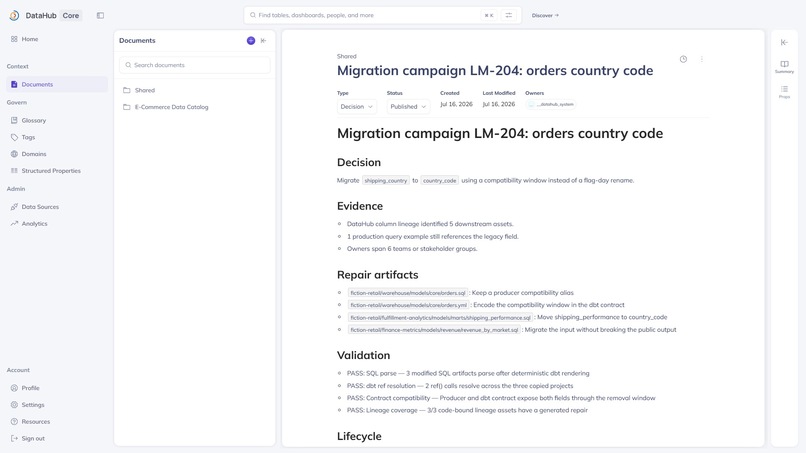806x453 pixels.
Task: Click the Decision heading
Action: click(359, 162)
